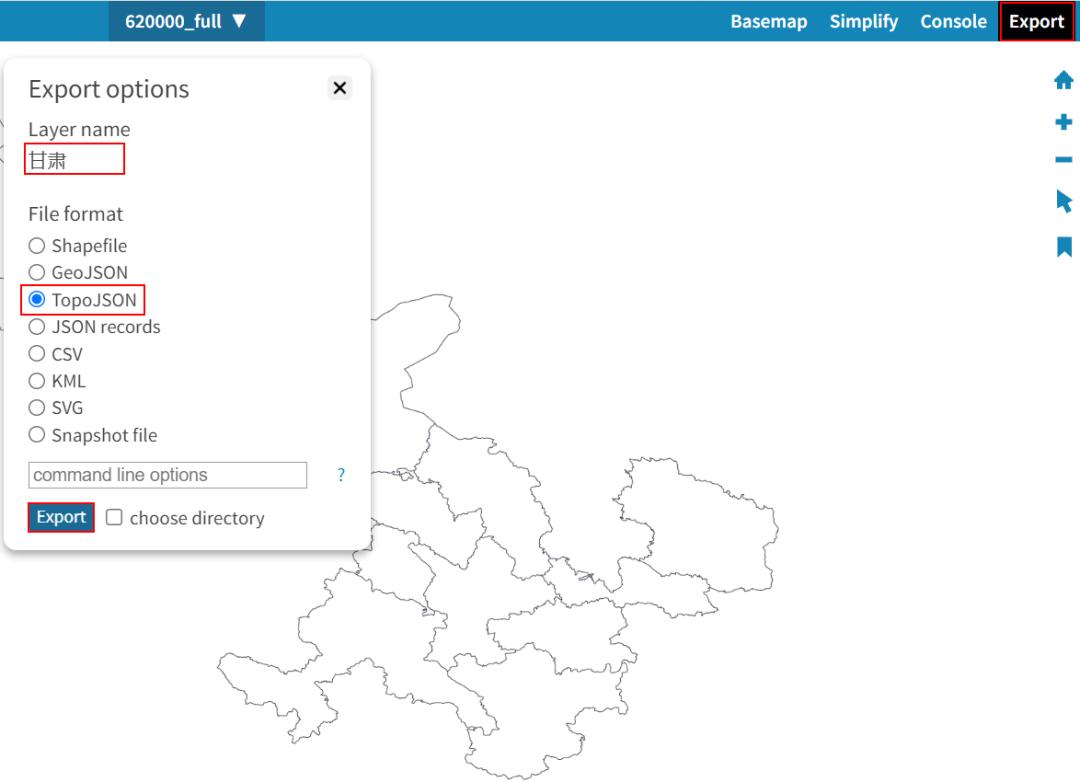Click the bookmark icon in the sidebar
Screen dimensions: 1080x782
(x=1063, y=246)
